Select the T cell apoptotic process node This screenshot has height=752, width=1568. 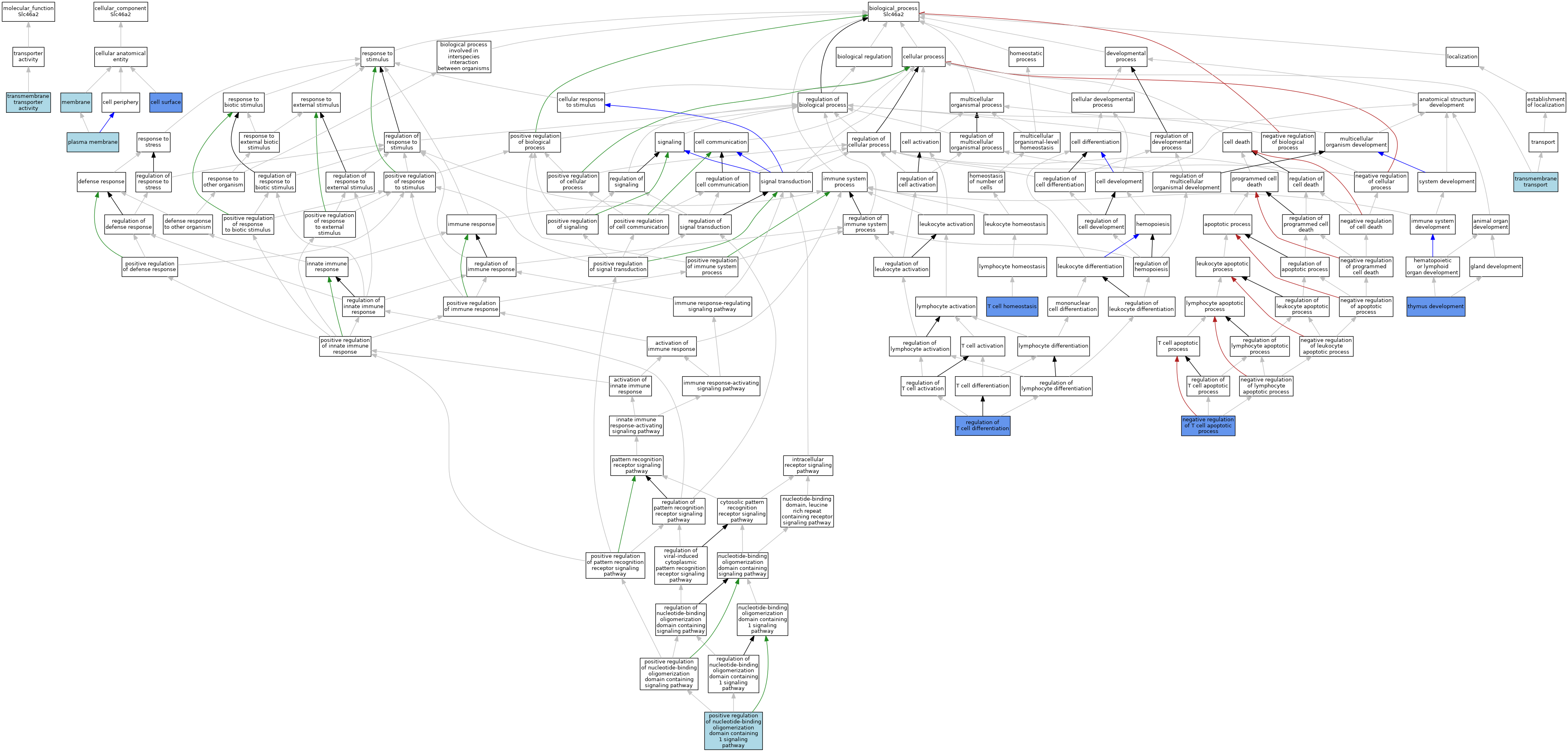1178,346
